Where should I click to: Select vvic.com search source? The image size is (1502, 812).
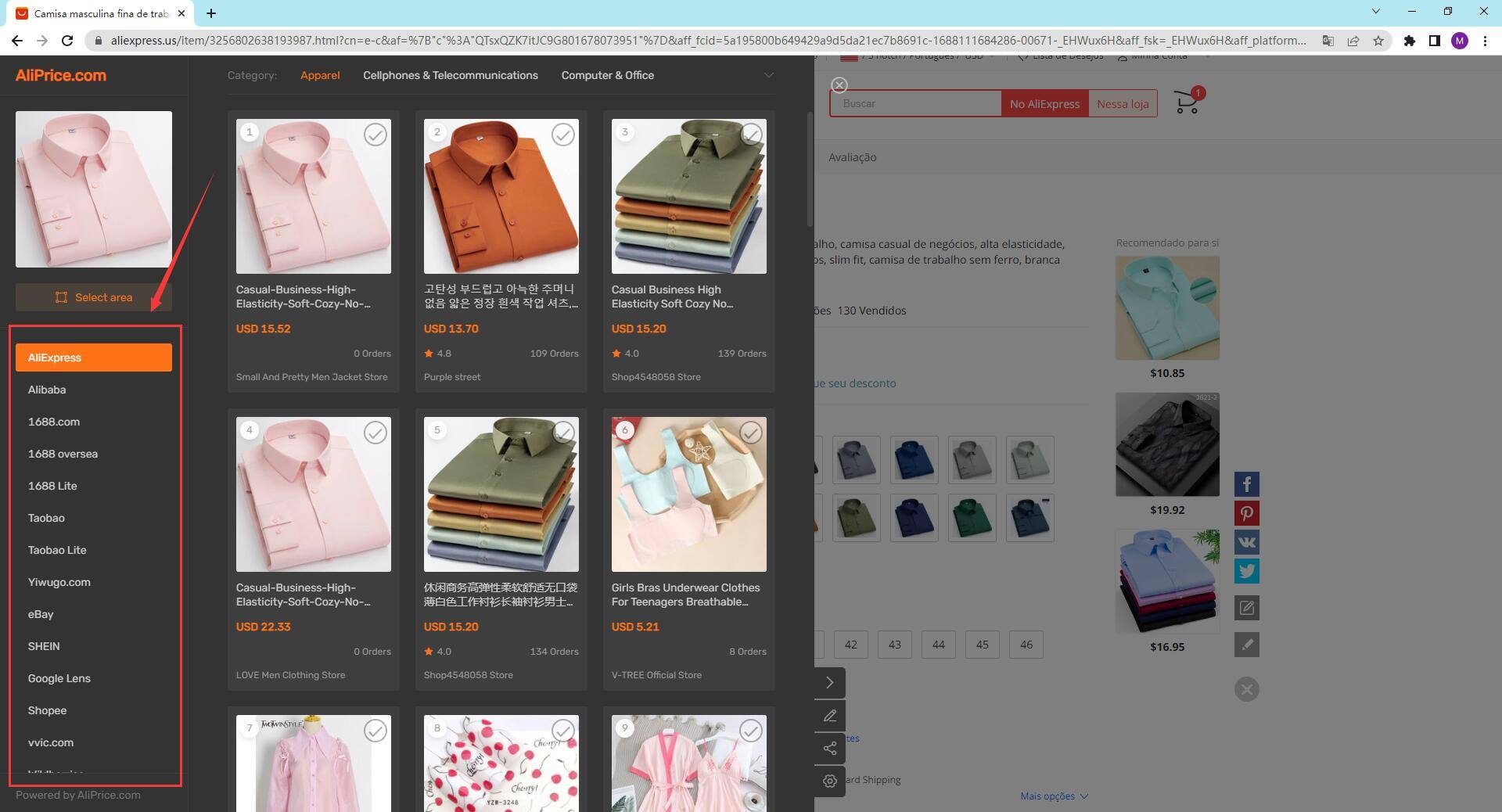pyautogui.click(x=94, y=742)
